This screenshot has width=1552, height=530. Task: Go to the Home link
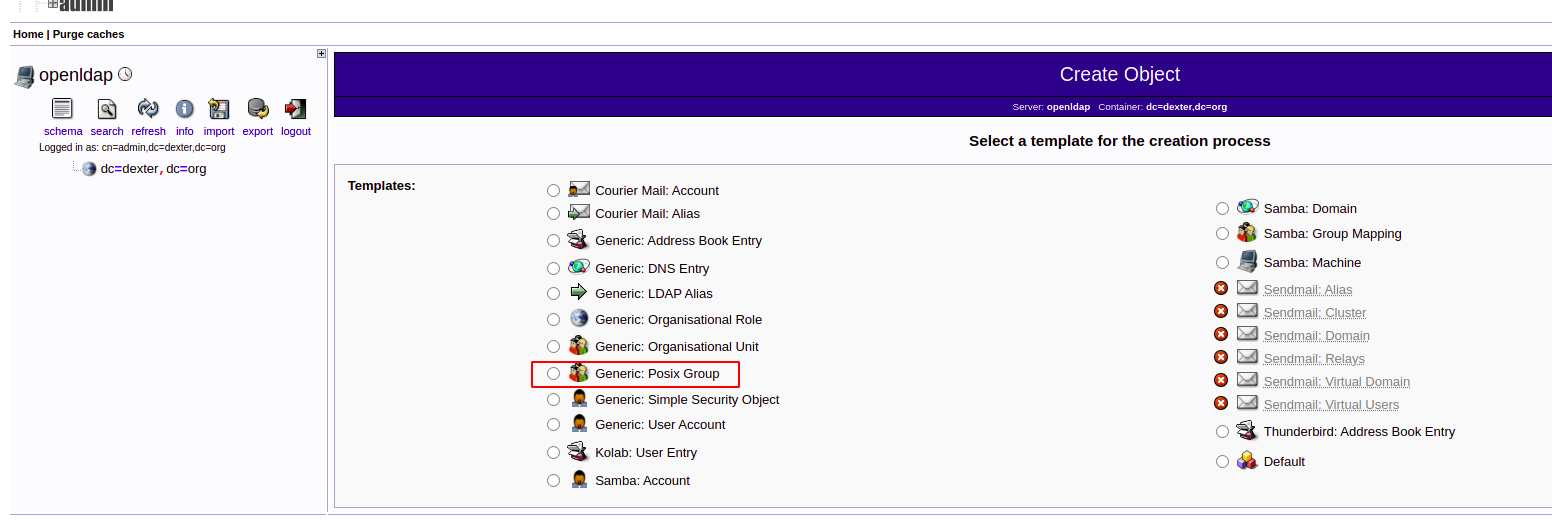pos(28,34)
